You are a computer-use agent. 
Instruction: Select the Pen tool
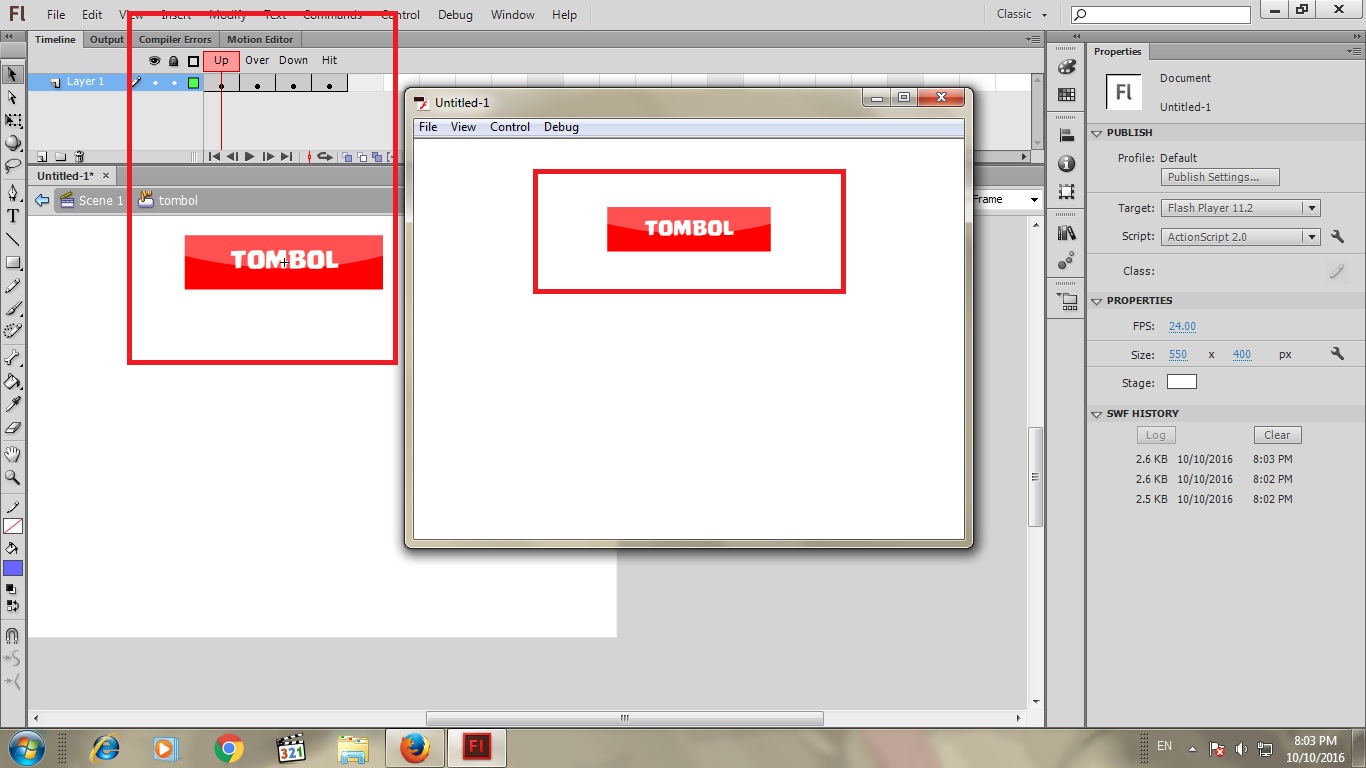(x=13, y=192)
